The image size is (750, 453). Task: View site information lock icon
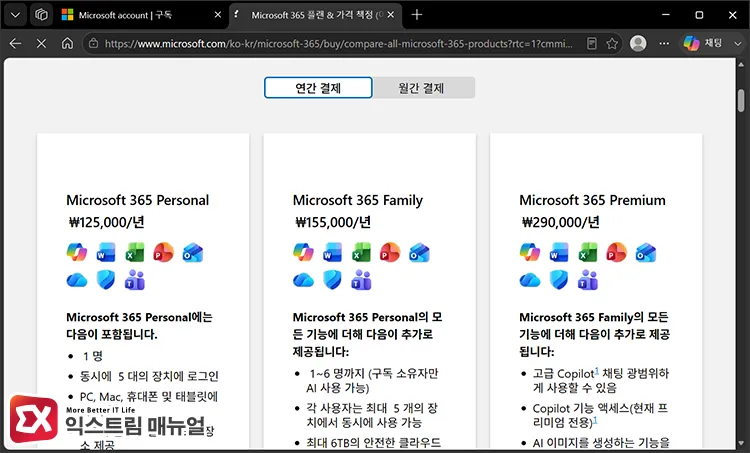point(94,44)
